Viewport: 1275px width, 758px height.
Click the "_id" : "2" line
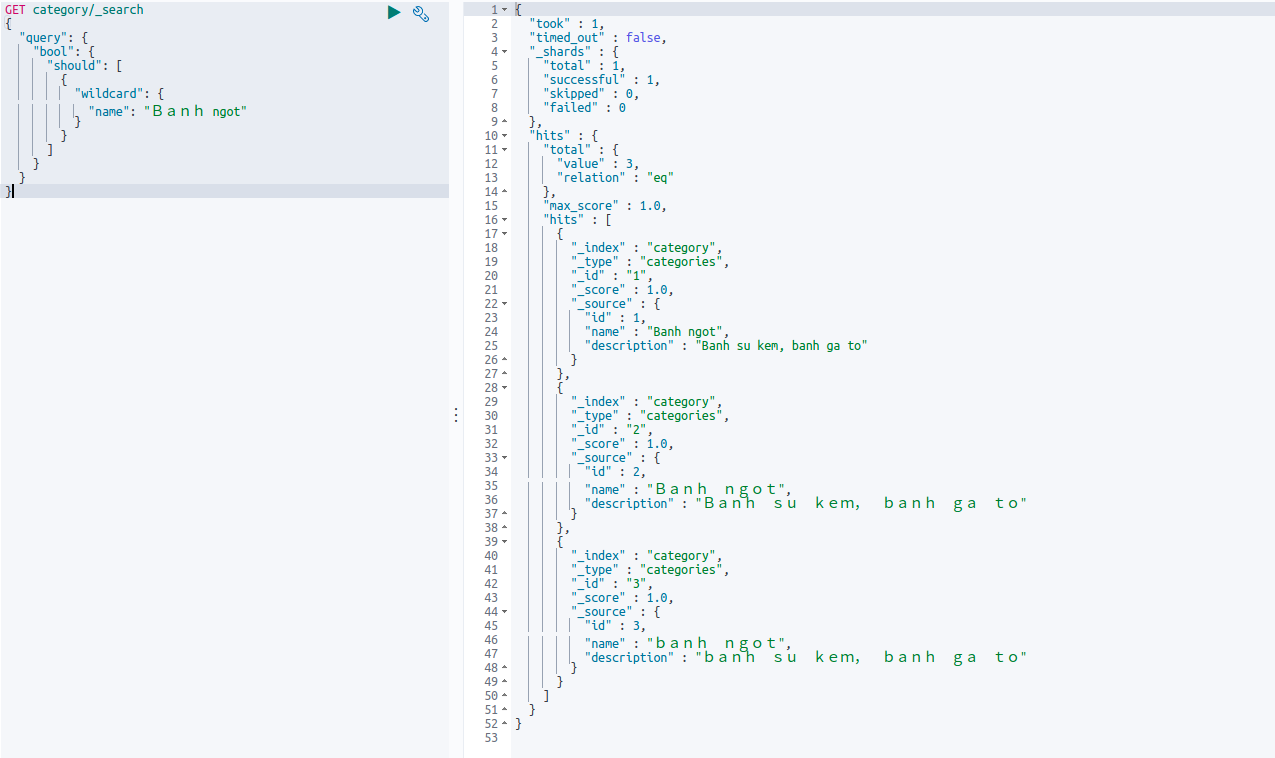(x=612, y=430)
